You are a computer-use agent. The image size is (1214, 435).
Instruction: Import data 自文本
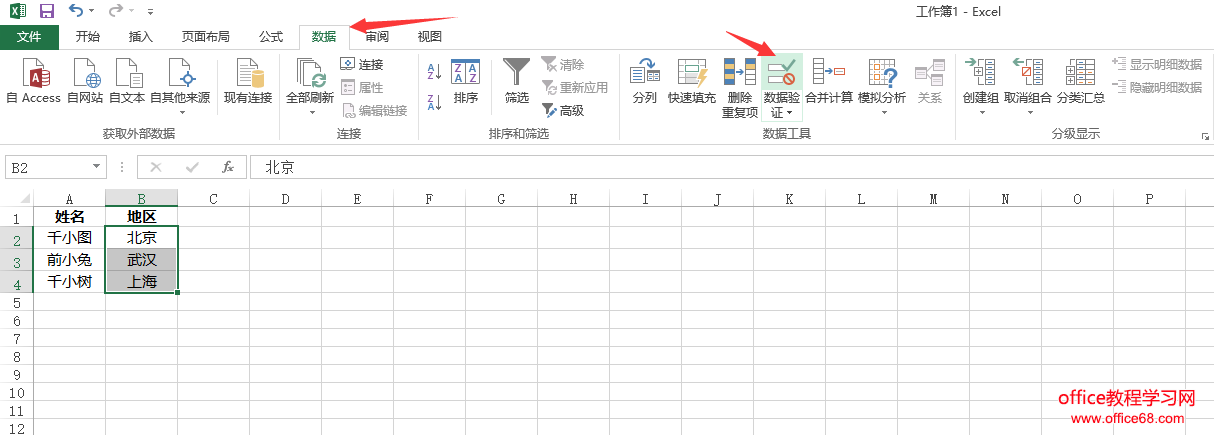tap(127, 81)
